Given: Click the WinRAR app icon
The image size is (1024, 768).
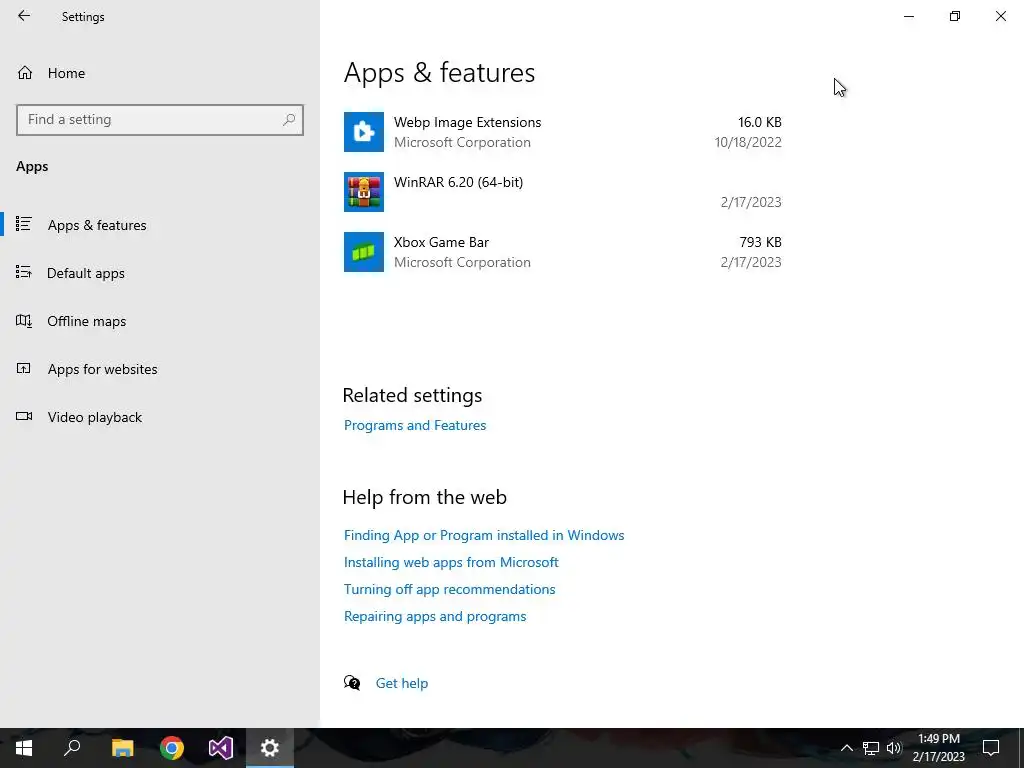Looking at the screenshot, I should click(x=364, y=192).
